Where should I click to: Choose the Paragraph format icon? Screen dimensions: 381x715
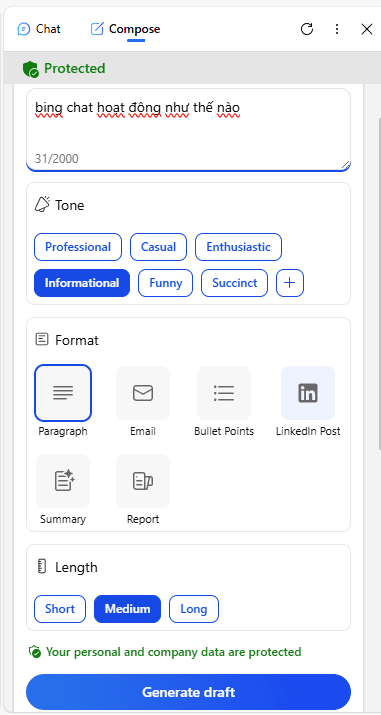[63, 393]
